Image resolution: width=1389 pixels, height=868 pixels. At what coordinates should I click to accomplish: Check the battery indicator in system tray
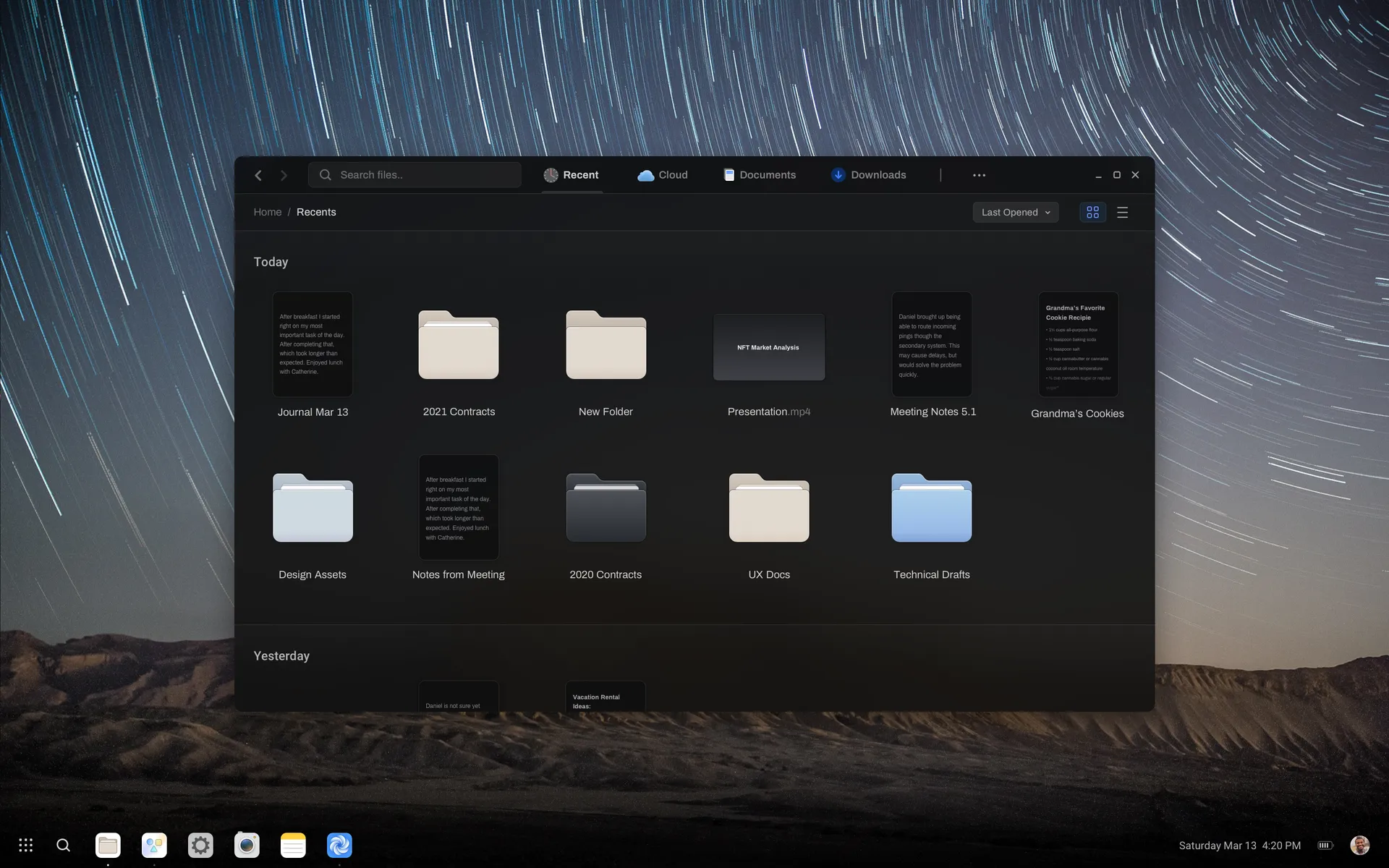click(x=1325, y=845)
